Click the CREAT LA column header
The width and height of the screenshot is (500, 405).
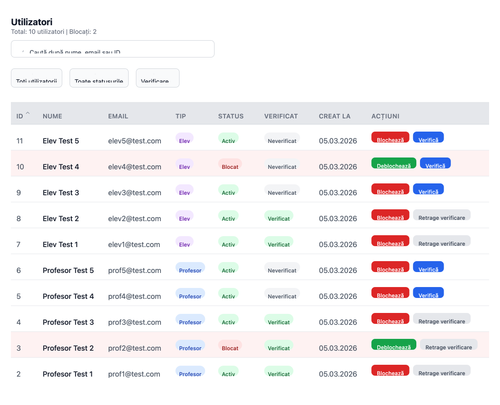click(334, 116)
